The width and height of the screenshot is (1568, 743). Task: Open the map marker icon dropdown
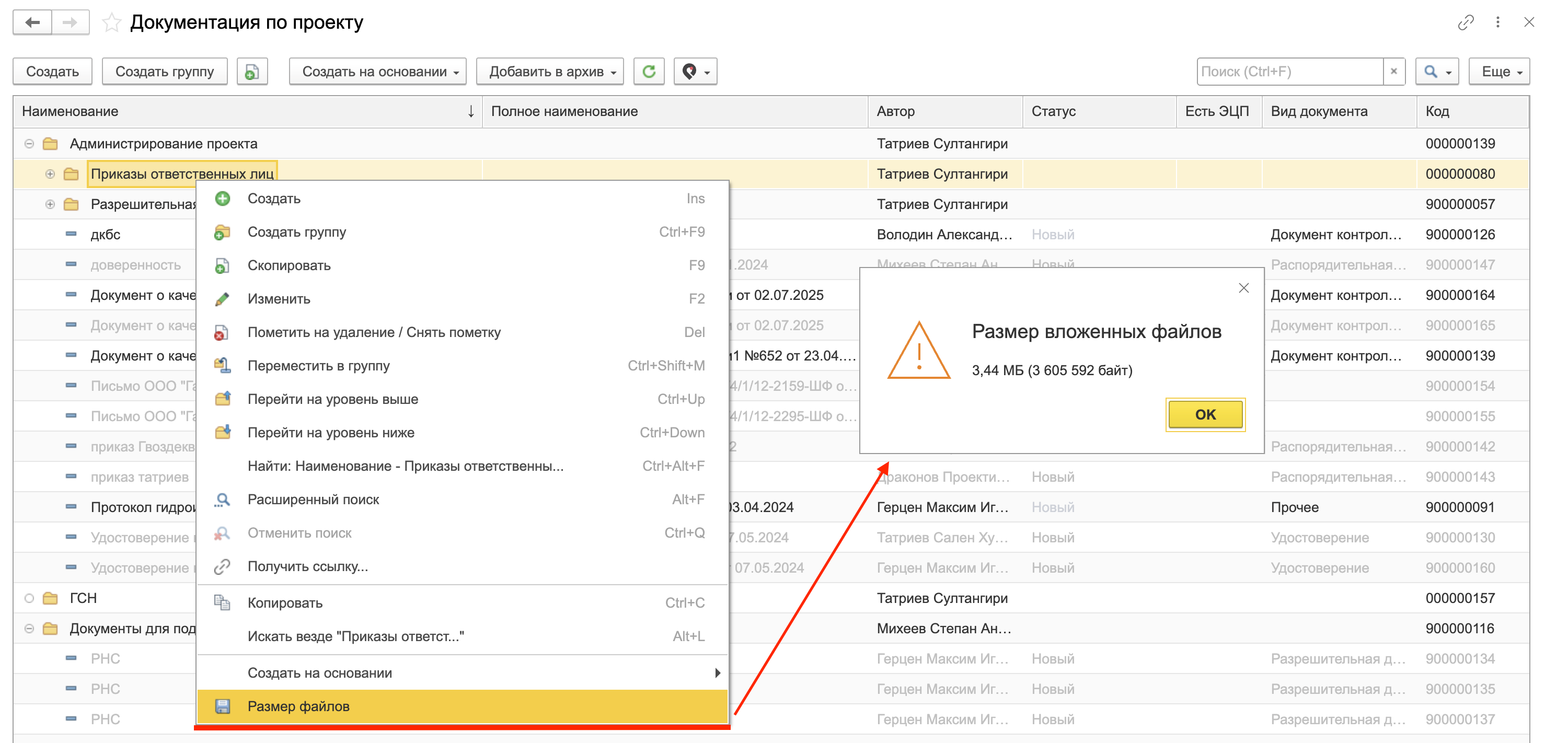pyautogui.click(x=695, y=72)
